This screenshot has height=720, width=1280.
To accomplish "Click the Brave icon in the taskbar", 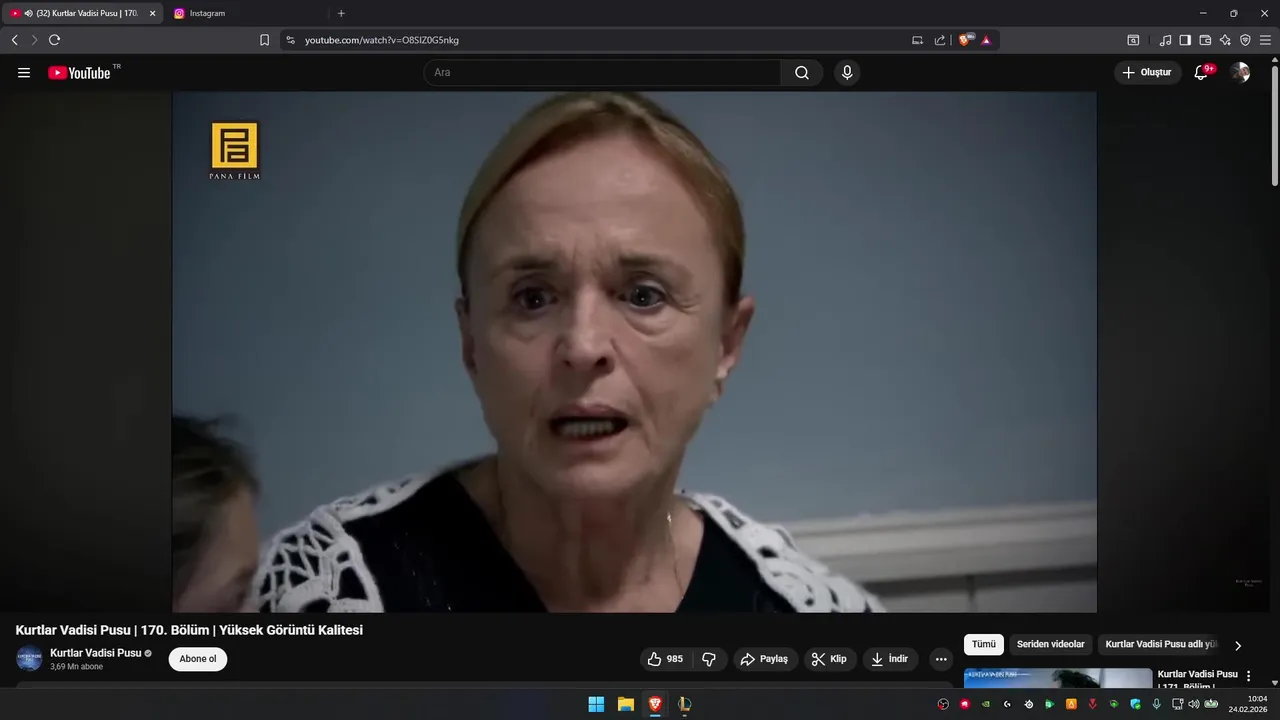I will (655, 704).
